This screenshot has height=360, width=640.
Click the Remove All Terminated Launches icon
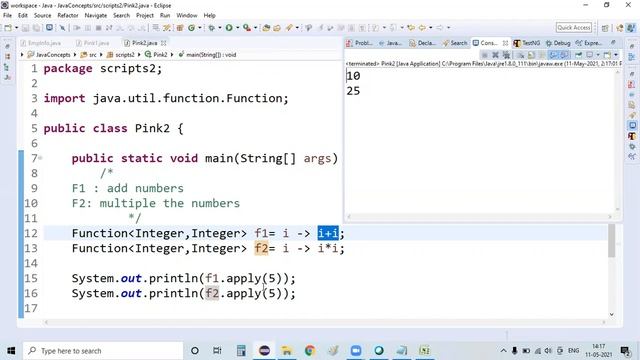[506, 55]
